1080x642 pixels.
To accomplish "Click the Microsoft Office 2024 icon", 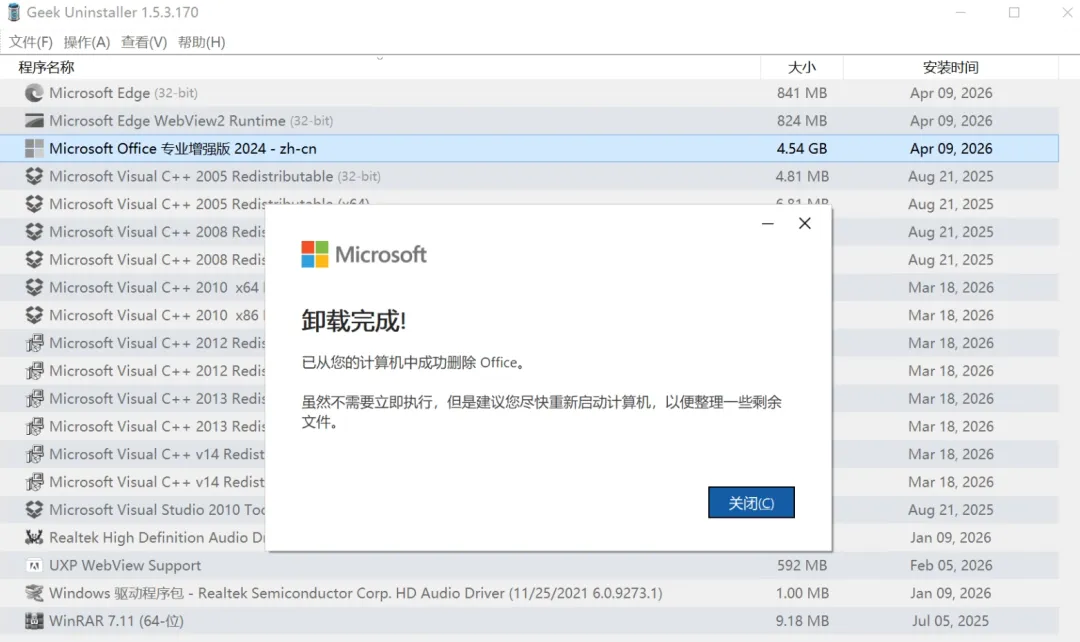I will pyautogui.click(x=34, y=149).
